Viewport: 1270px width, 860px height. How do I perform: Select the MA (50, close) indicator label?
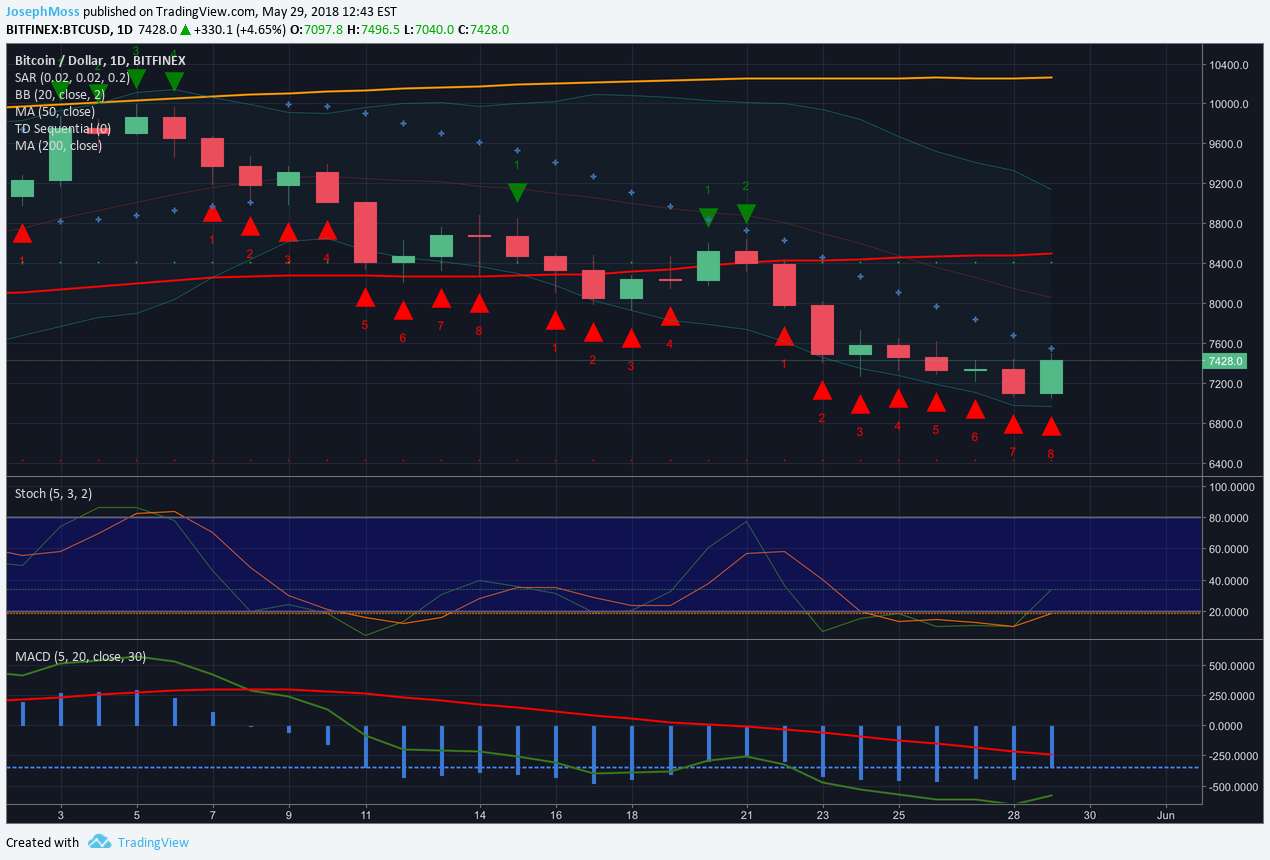click(x=55, y=111)
